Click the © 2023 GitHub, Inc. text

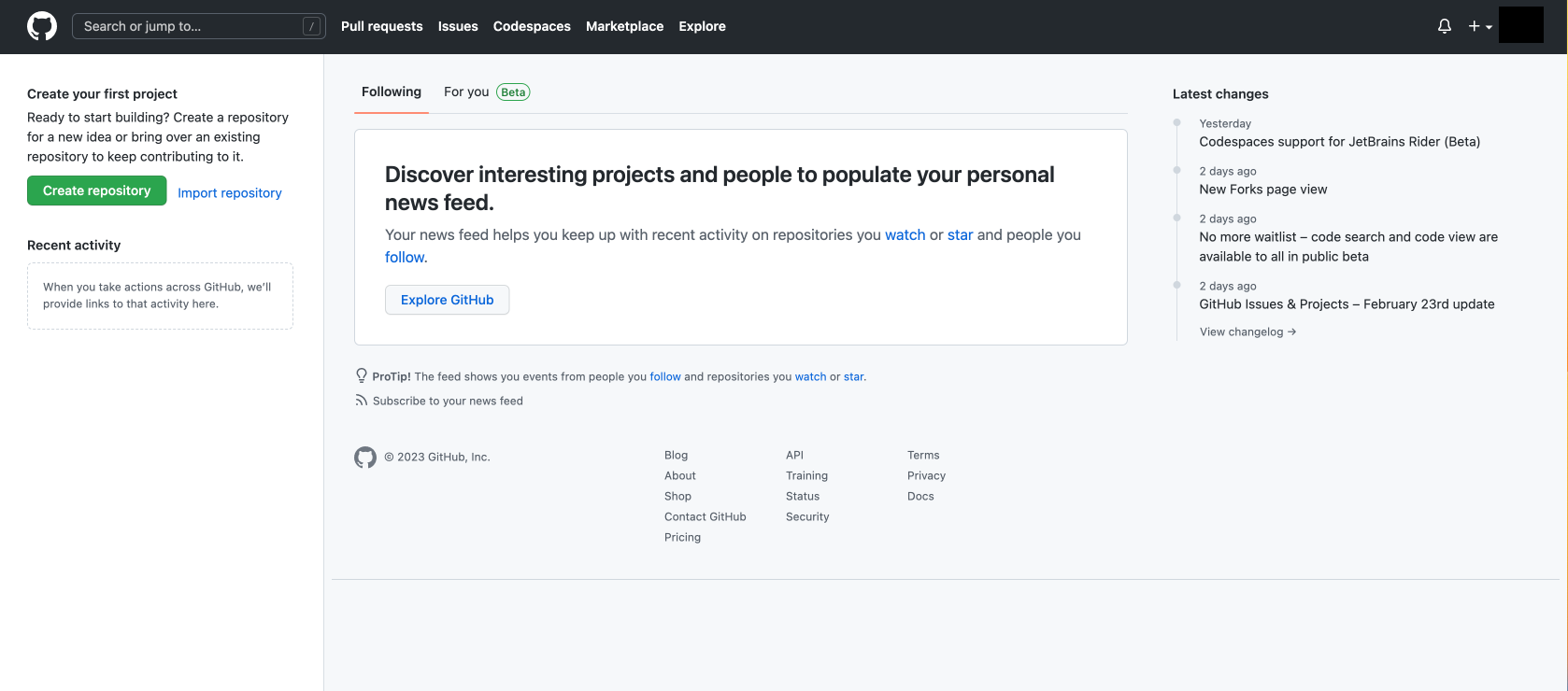[x=437, y=457]
